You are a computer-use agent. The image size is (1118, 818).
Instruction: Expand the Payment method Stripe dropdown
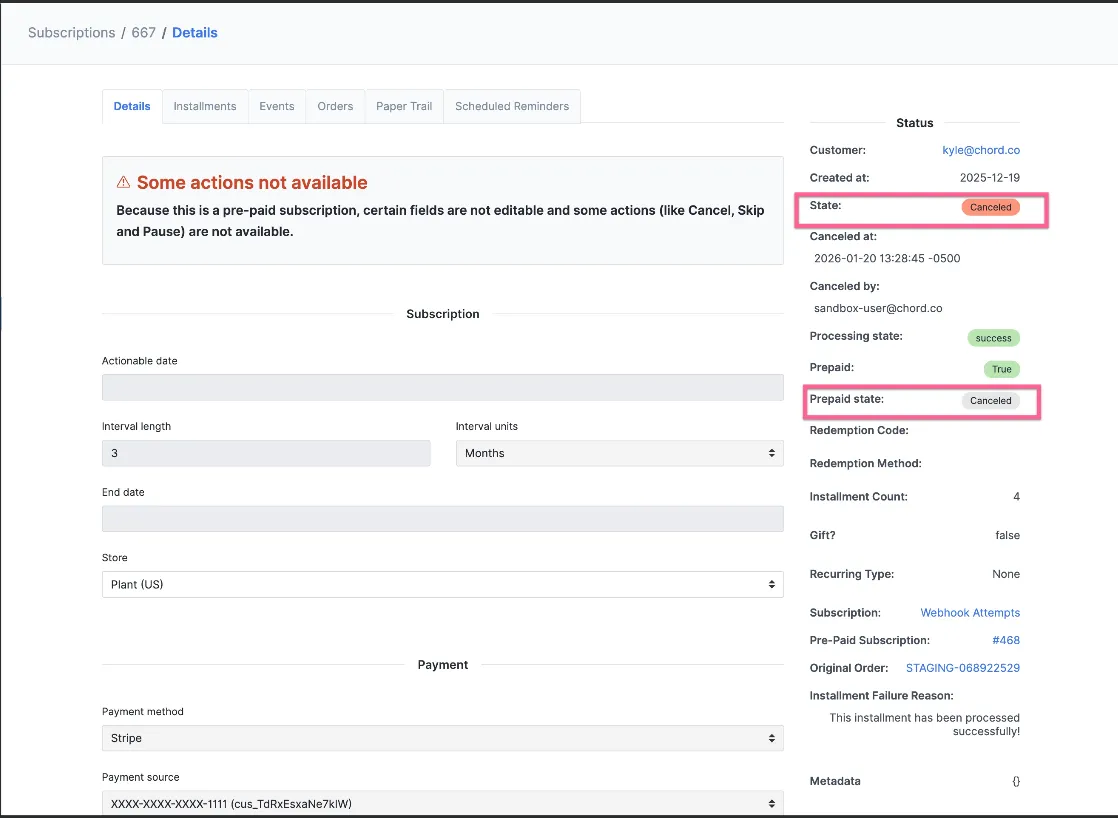[443, 738]
